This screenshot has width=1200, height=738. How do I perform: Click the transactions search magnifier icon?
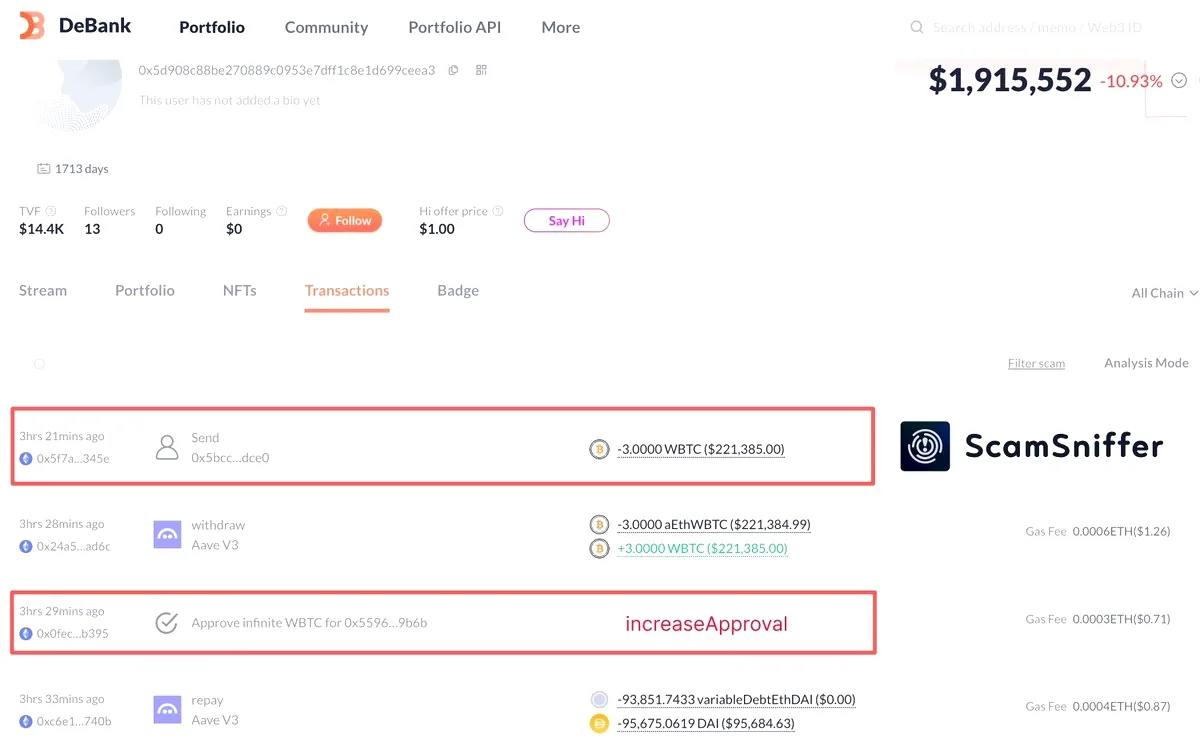coord(39,364)
